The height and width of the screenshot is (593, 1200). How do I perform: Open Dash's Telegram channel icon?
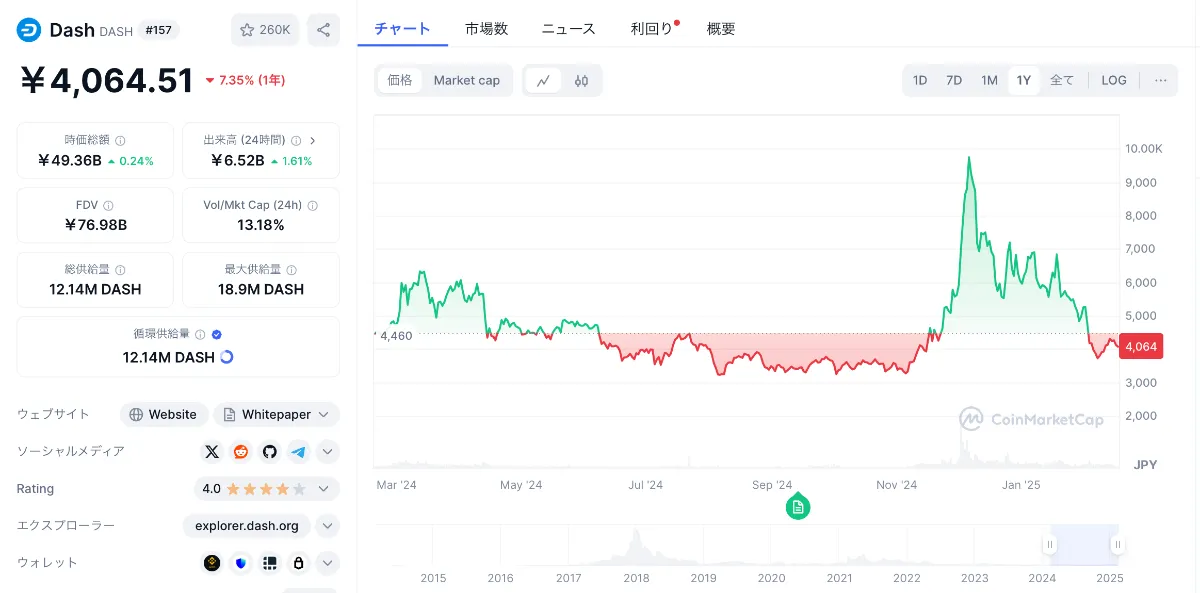(x=296, y=451)
